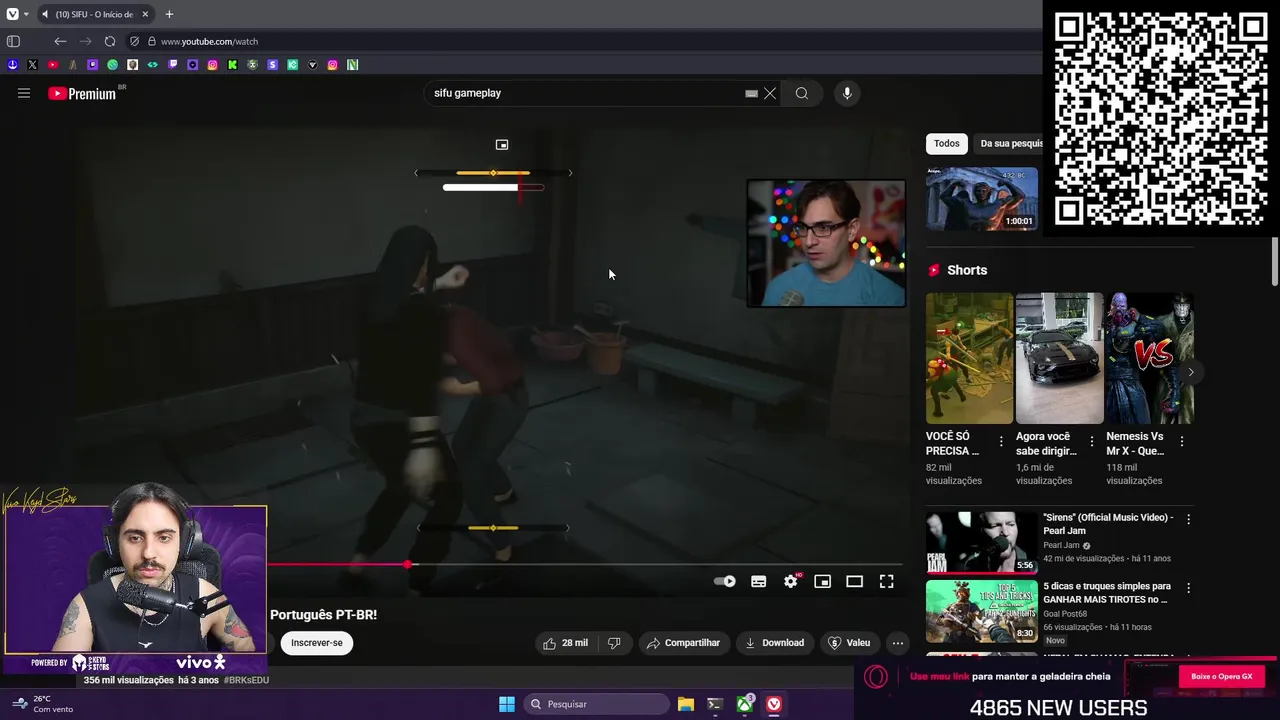Open the YouTube guide hamburger menu

24,93
